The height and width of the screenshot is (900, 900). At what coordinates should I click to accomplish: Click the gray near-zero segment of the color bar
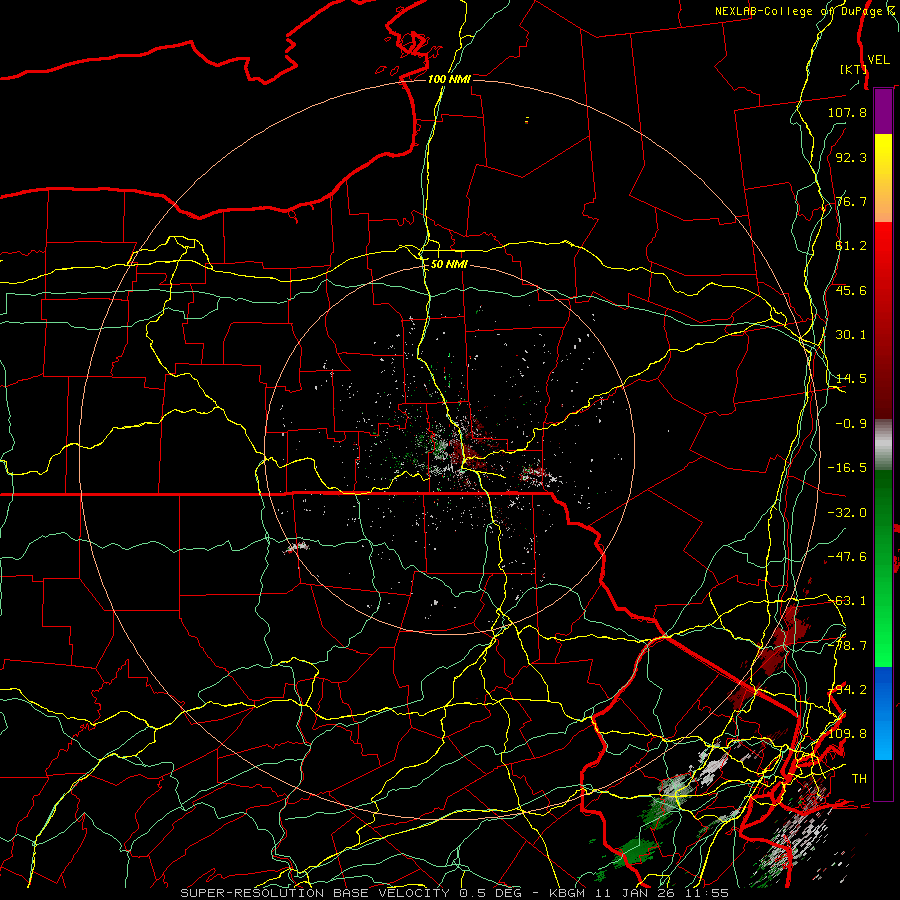coord(883,445)
